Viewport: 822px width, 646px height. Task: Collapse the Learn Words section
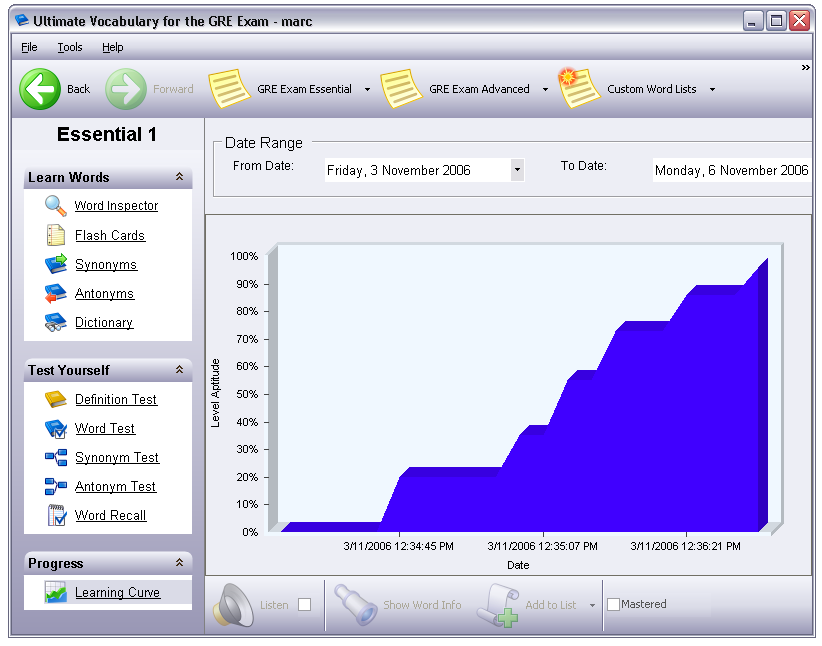coord(179,177)
